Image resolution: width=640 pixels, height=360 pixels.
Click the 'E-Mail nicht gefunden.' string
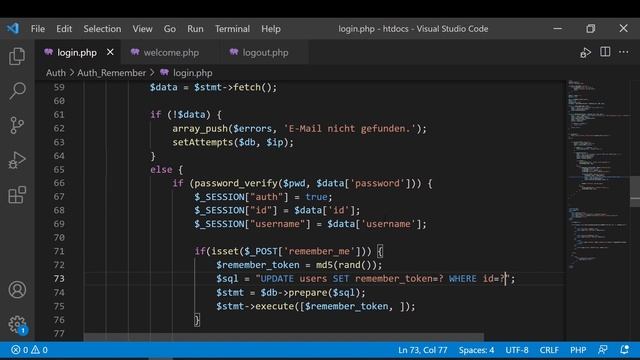pyautogui.click(x=349, y=129)
